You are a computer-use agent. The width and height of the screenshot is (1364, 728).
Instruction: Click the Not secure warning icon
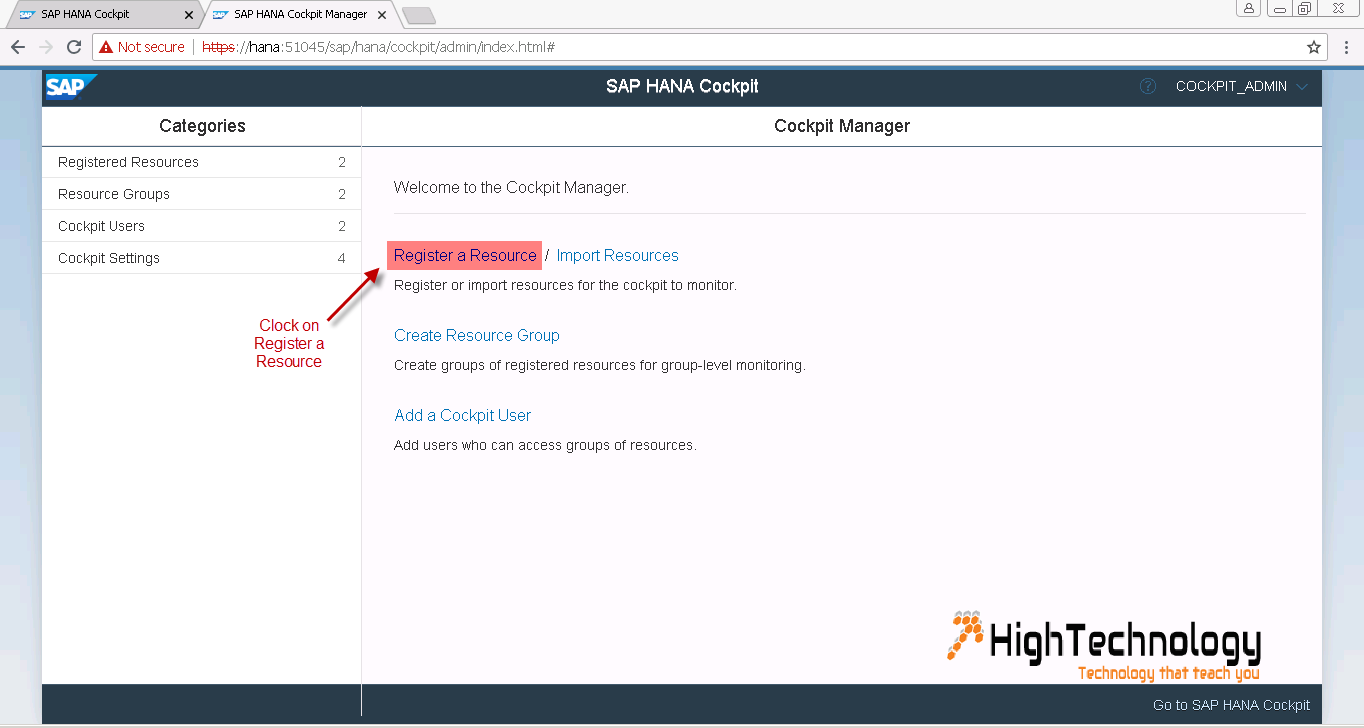click(105, 47)
